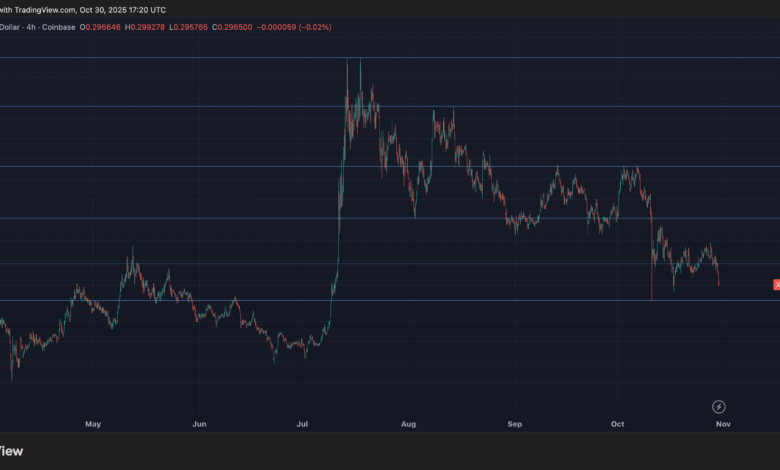Click the TradingView logo below the chart
780x470 pixels.
click(10, 450)
